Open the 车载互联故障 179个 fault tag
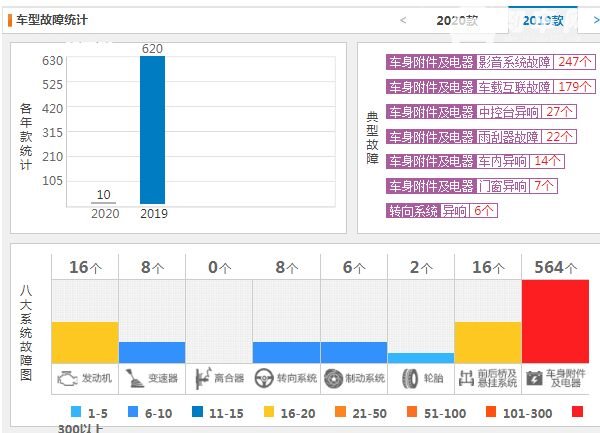 coord(491,87)
